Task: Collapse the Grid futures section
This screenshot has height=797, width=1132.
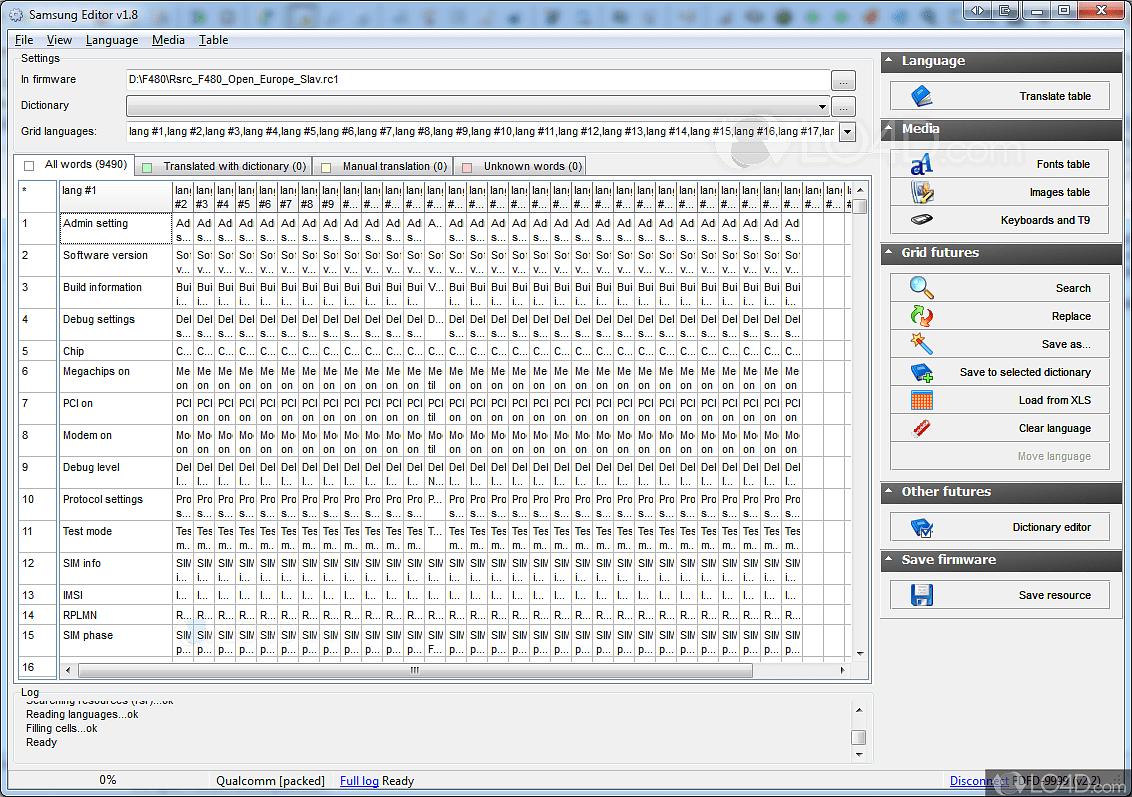Action: coord(888,253)
